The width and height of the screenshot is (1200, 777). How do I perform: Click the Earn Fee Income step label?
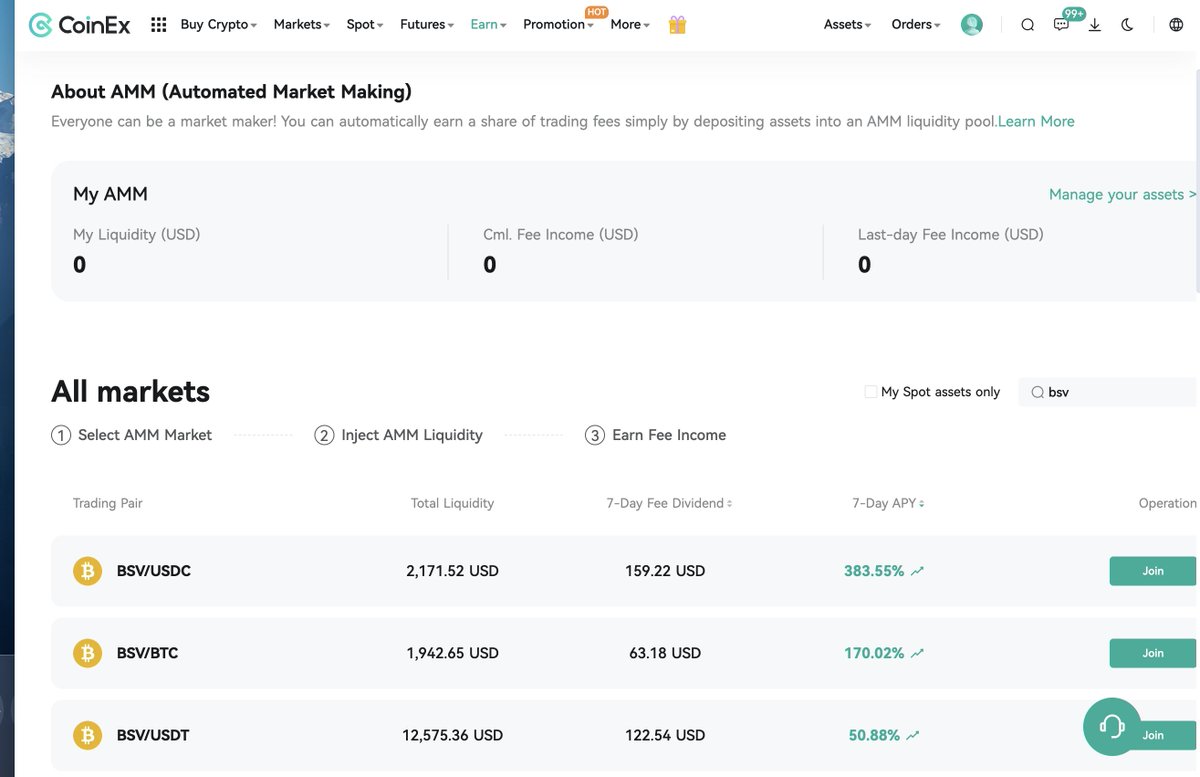click(x=669, y=435)
